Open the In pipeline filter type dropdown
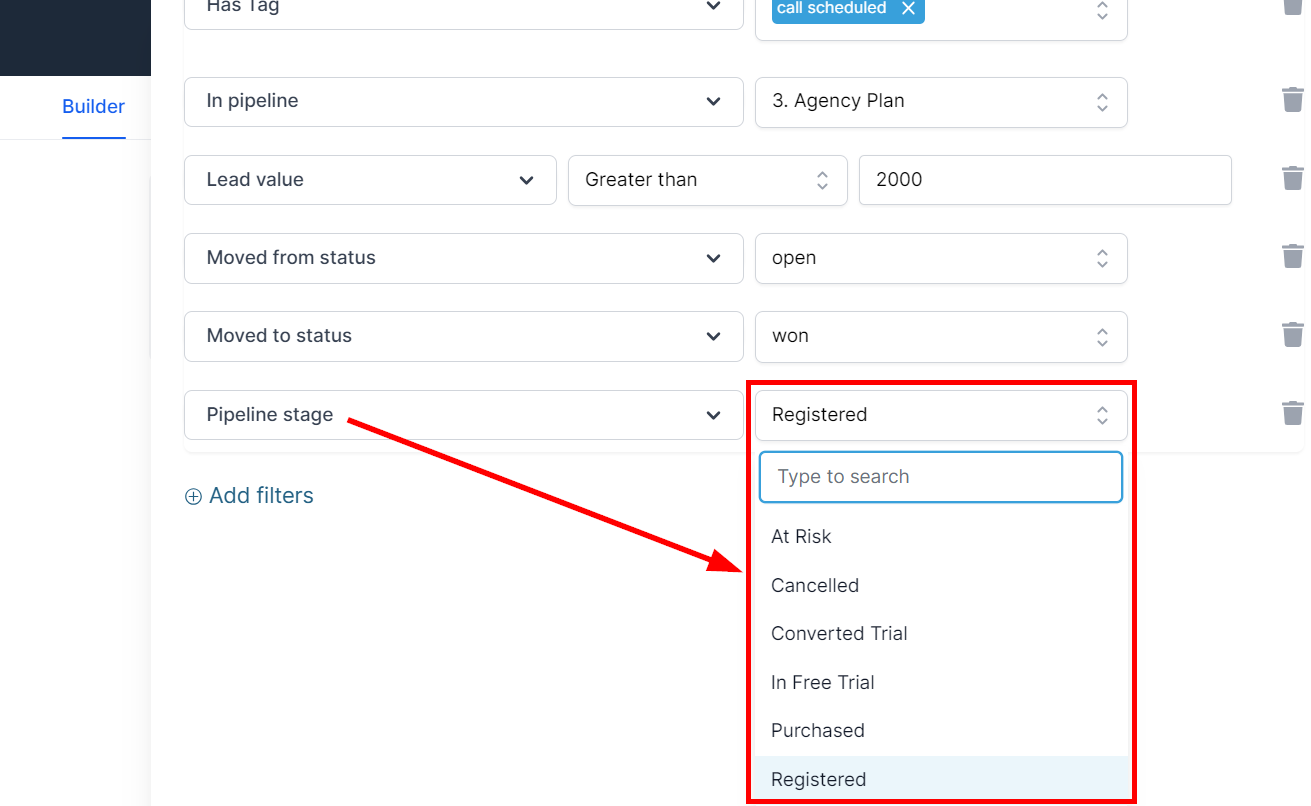 click(463, 102)
